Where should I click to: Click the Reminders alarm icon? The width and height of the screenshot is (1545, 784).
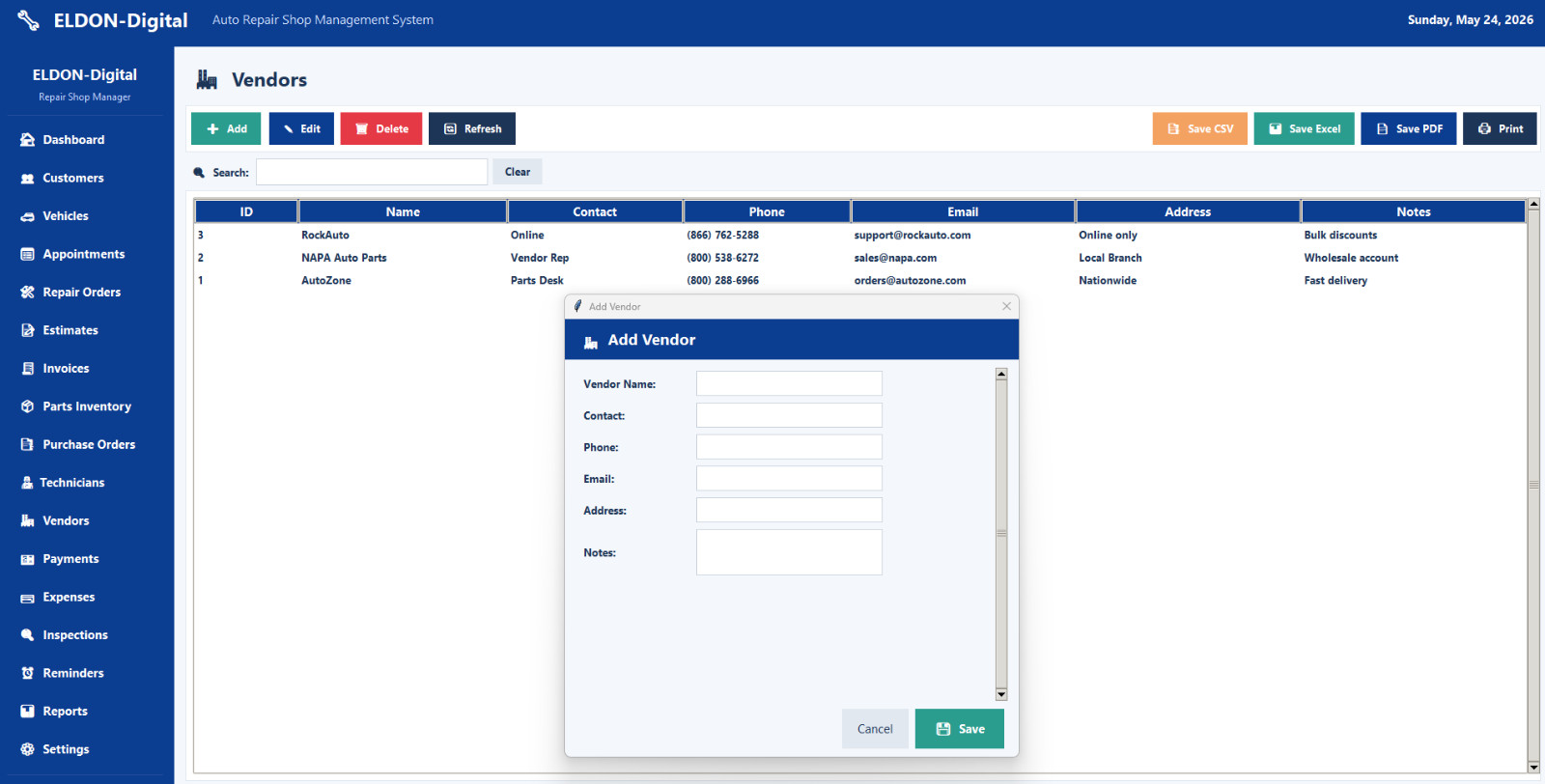pos(27,674)
